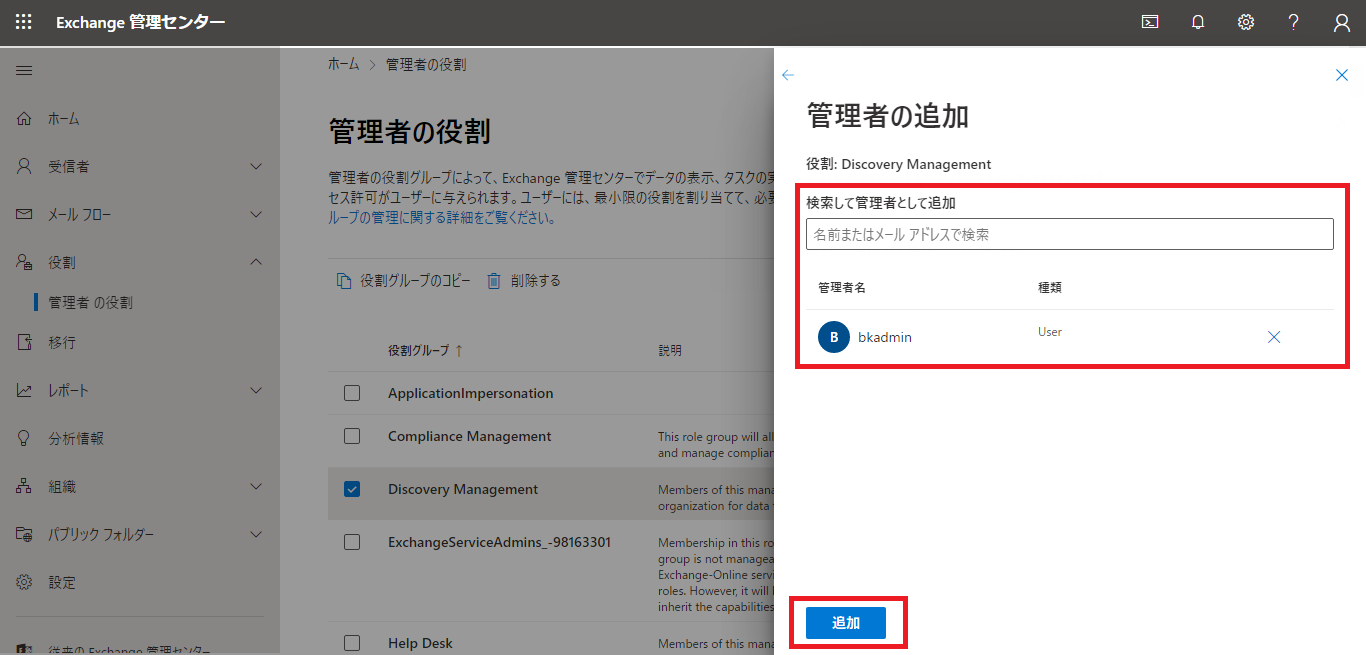
Task: Open the app launcher waffle icon
Action: [x=24, y=22]
